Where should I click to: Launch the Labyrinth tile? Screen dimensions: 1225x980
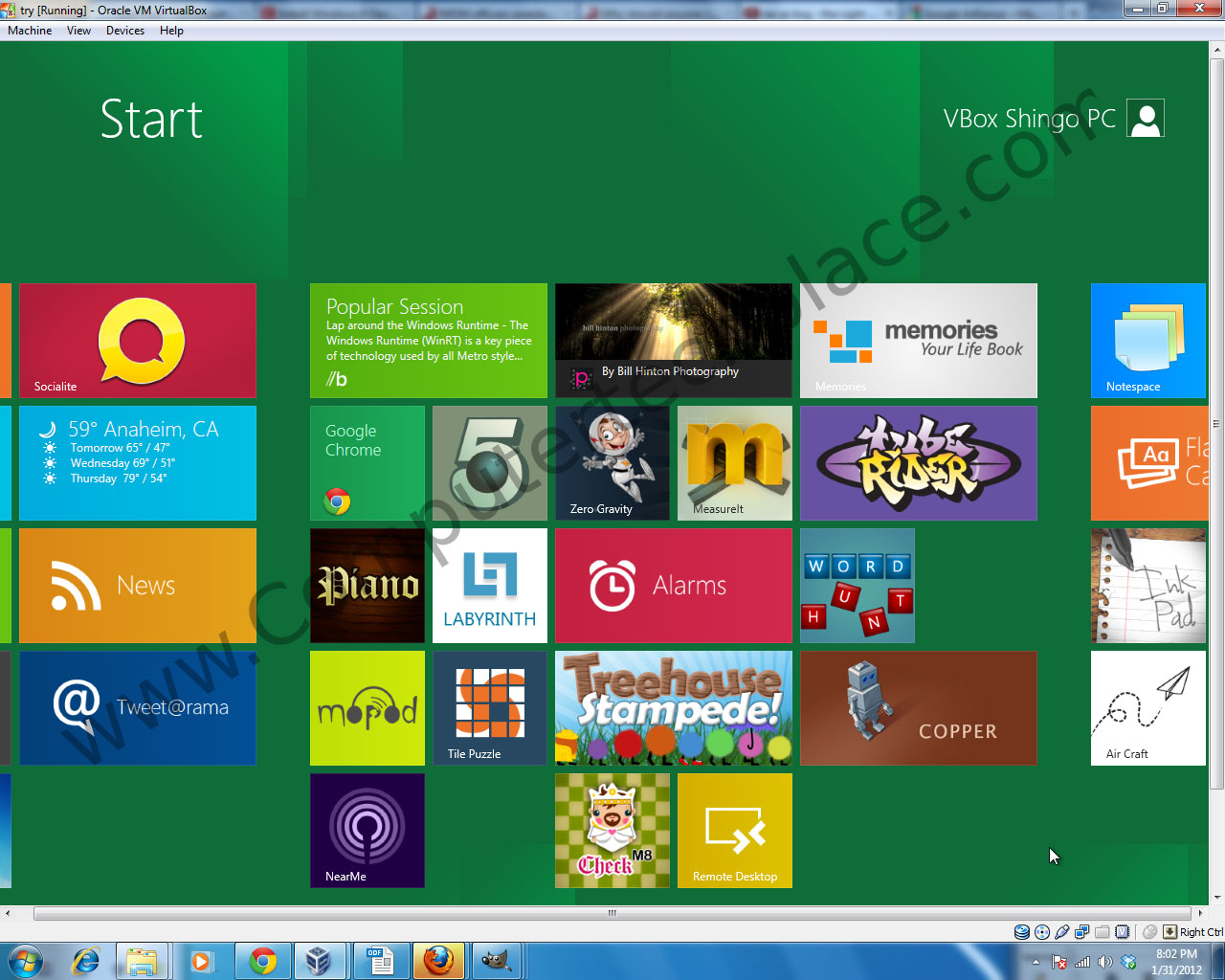point(490,586)
